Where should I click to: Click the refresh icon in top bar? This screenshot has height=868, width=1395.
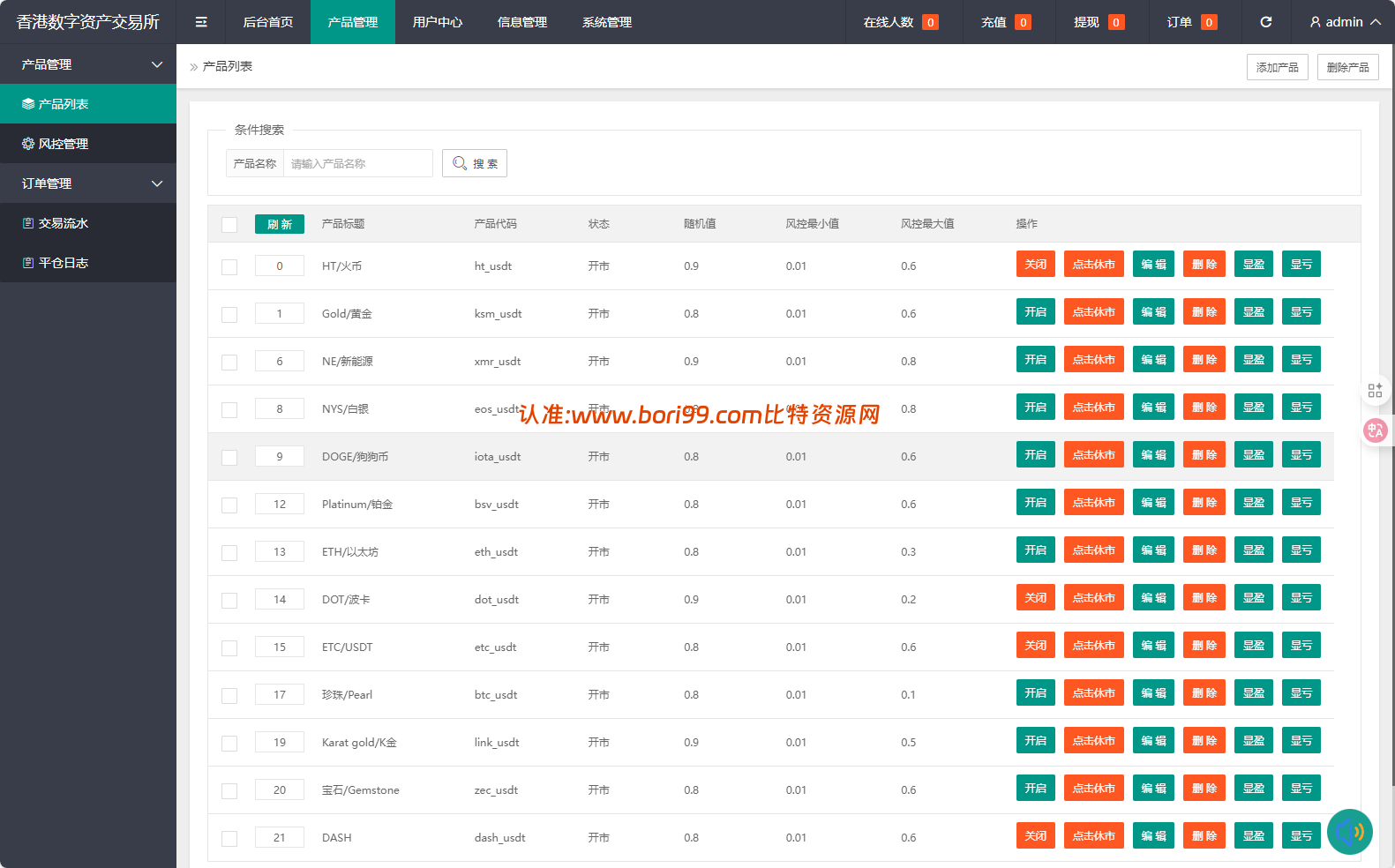[x=1265, y=22]
